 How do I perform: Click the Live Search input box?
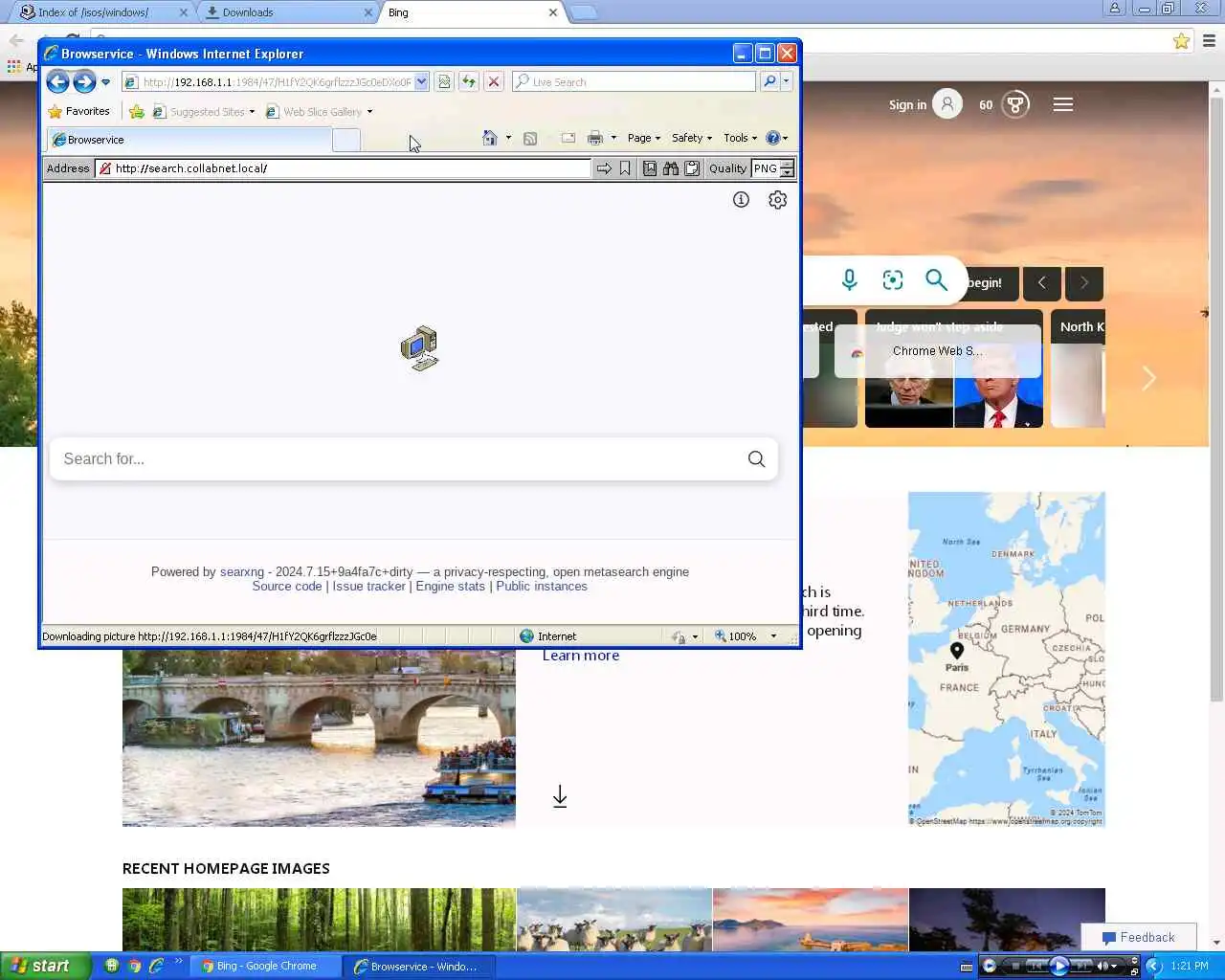(635, 82)
